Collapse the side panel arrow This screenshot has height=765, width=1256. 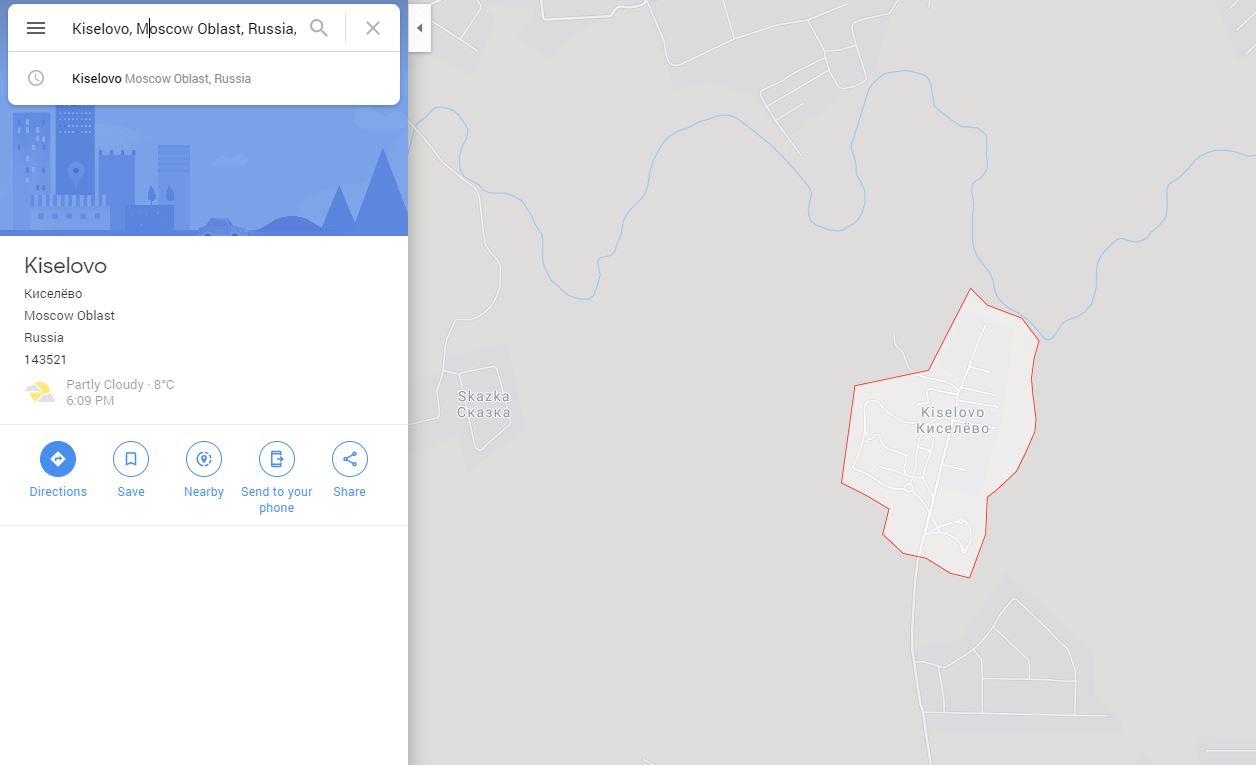point(419,28)
